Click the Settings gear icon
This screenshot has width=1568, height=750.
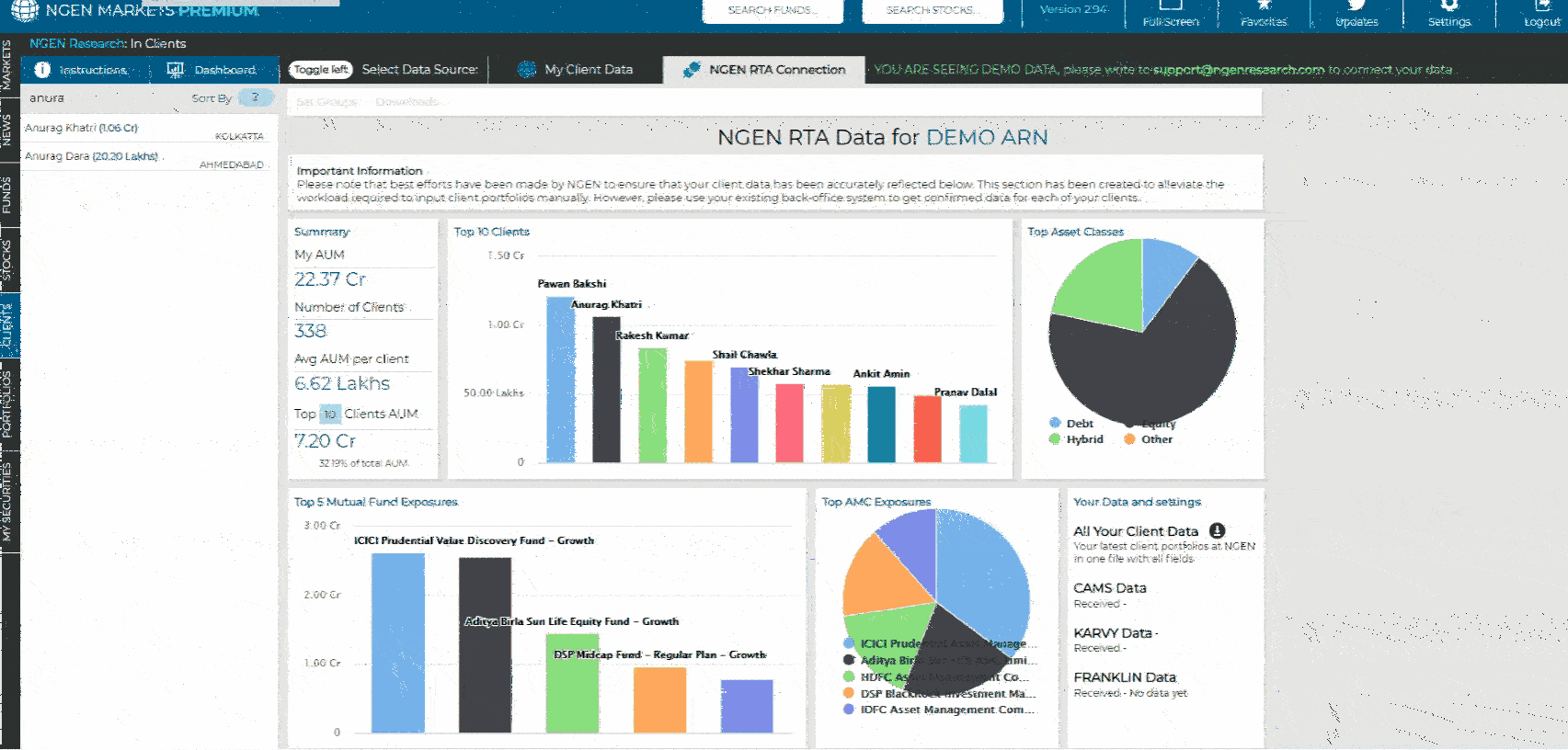(1449, 6)
